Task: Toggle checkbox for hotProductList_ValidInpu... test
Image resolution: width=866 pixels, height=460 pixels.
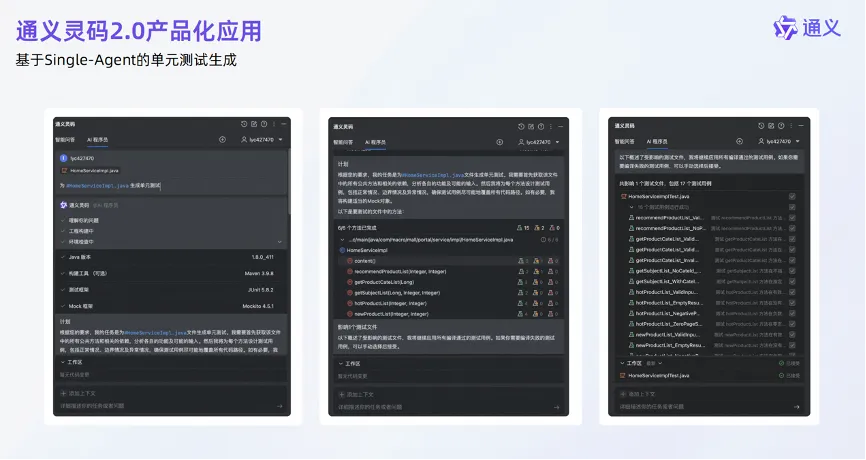Action: click(792, 292)
